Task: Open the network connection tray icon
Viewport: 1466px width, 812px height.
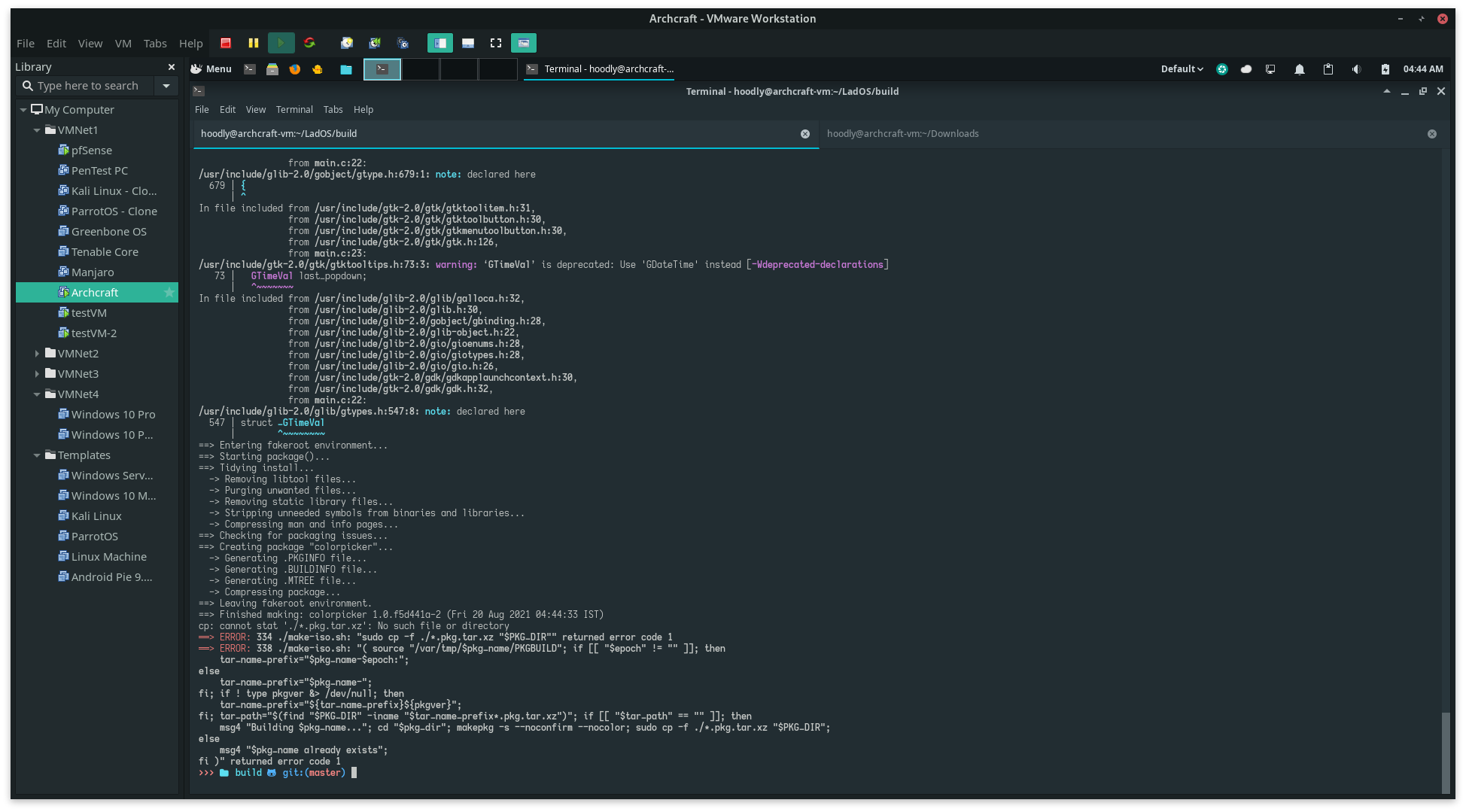Action: 1270,69
